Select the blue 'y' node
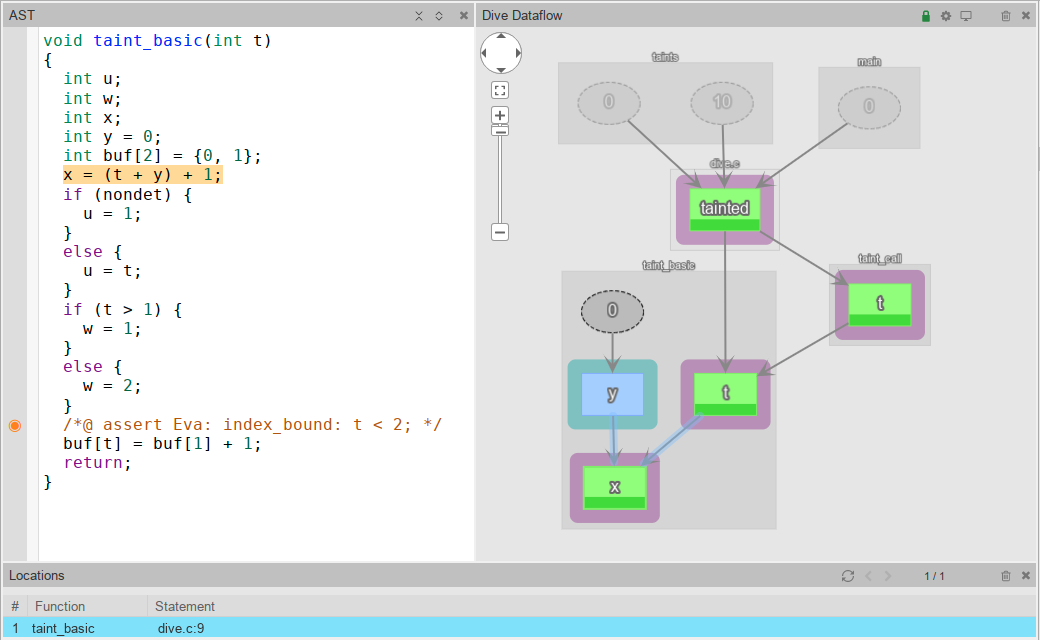This screenshot has width=1040, height=640. pyautogui.click(x=612, y=395)
